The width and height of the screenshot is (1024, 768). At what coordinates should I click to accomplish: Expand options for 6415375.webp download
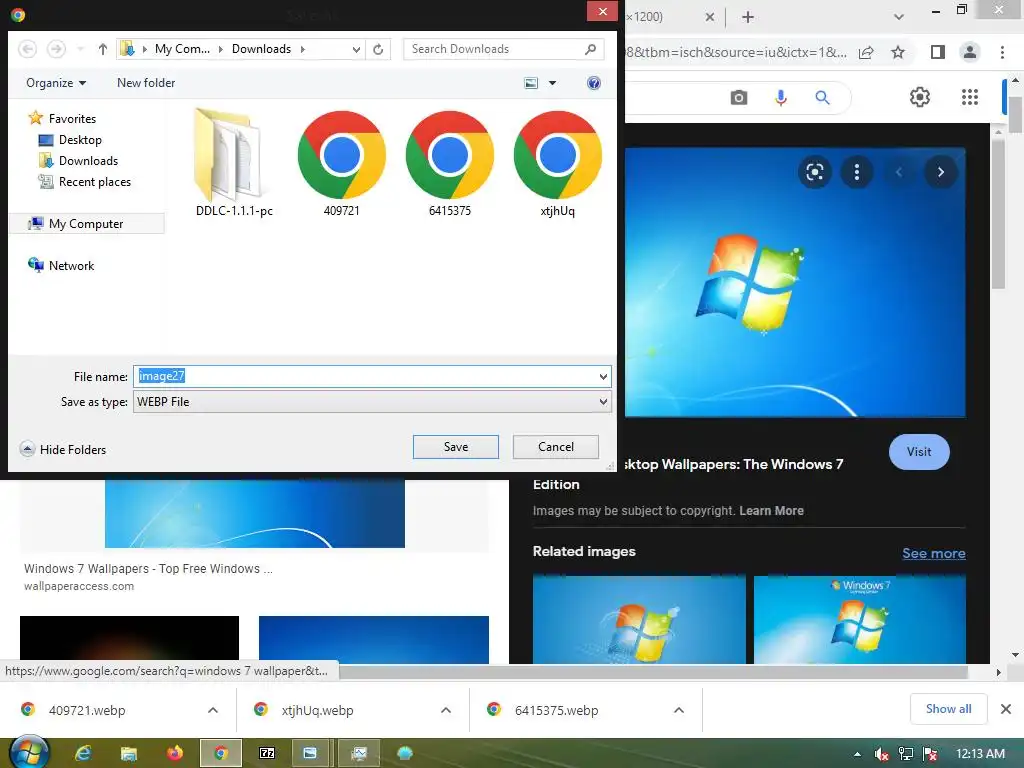click(679, 710)
